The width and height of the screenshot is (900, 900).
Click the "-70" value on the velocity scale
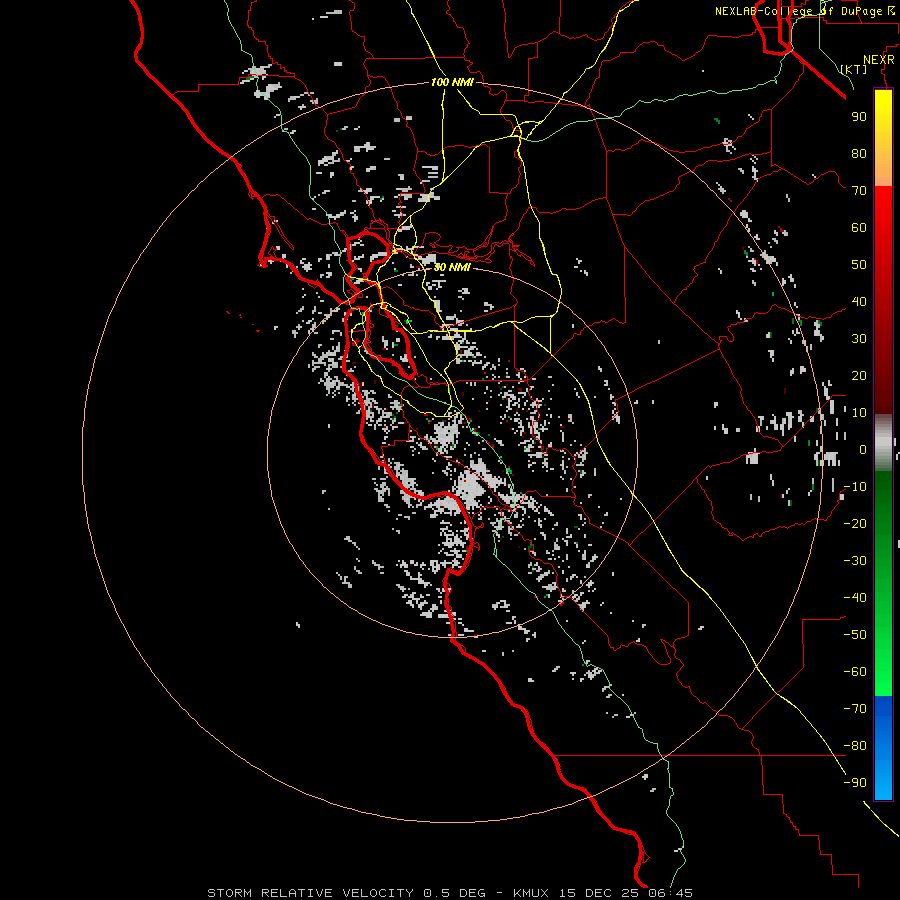pos(855,709)
